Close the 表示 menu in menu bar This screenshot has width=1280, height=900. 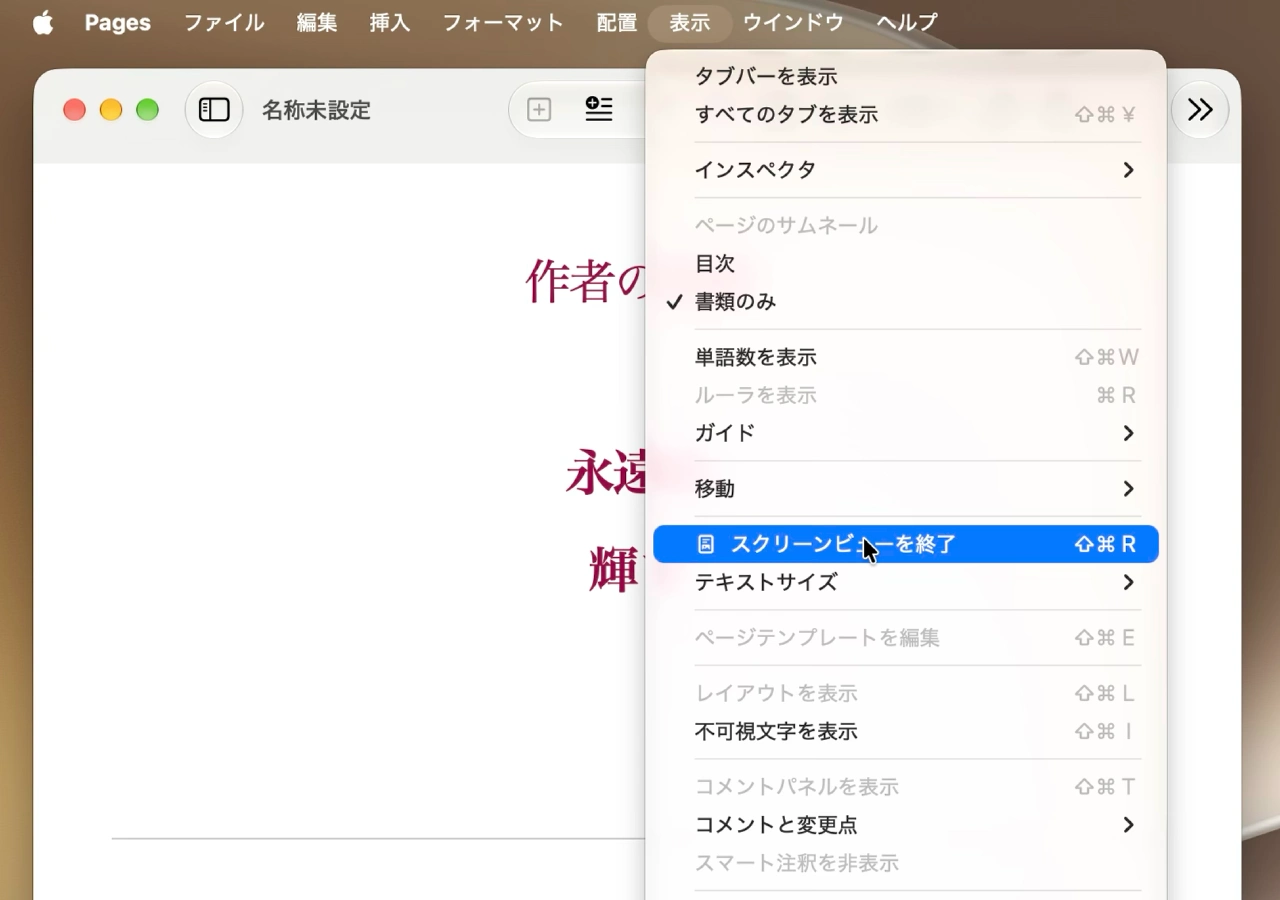point(690,22)
